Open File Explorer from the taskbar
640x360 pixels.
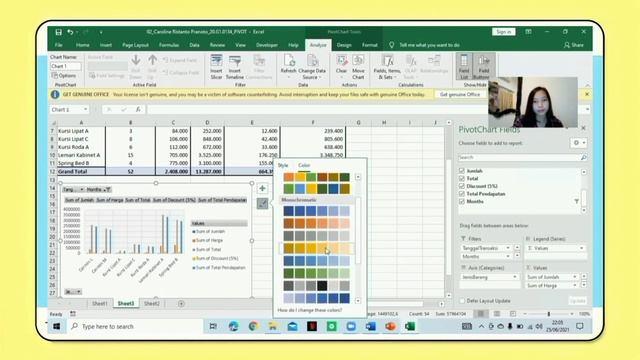pyautogui.click(x=273, y=326)
